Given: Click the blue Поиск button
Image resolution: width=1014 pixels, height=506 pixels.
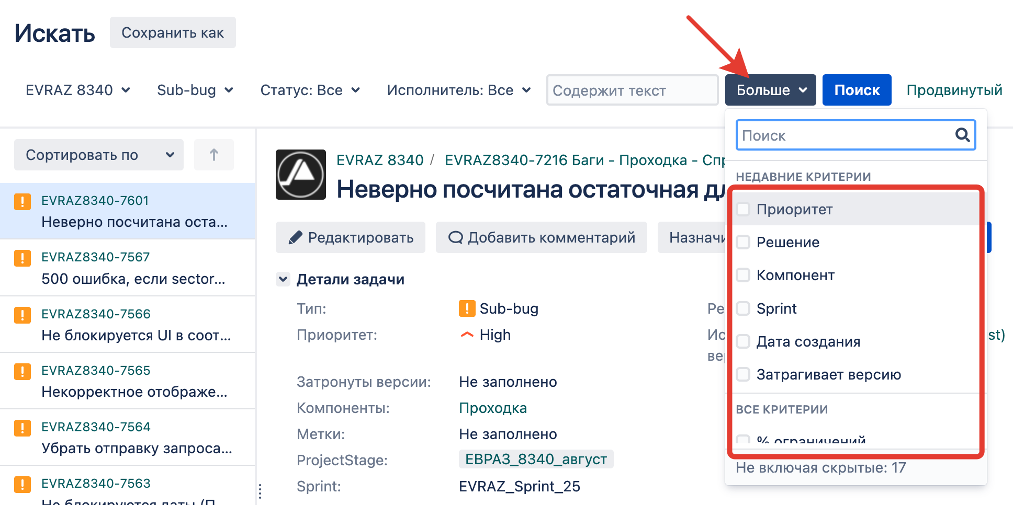Looking at the screenshot, I should point(857,90).
